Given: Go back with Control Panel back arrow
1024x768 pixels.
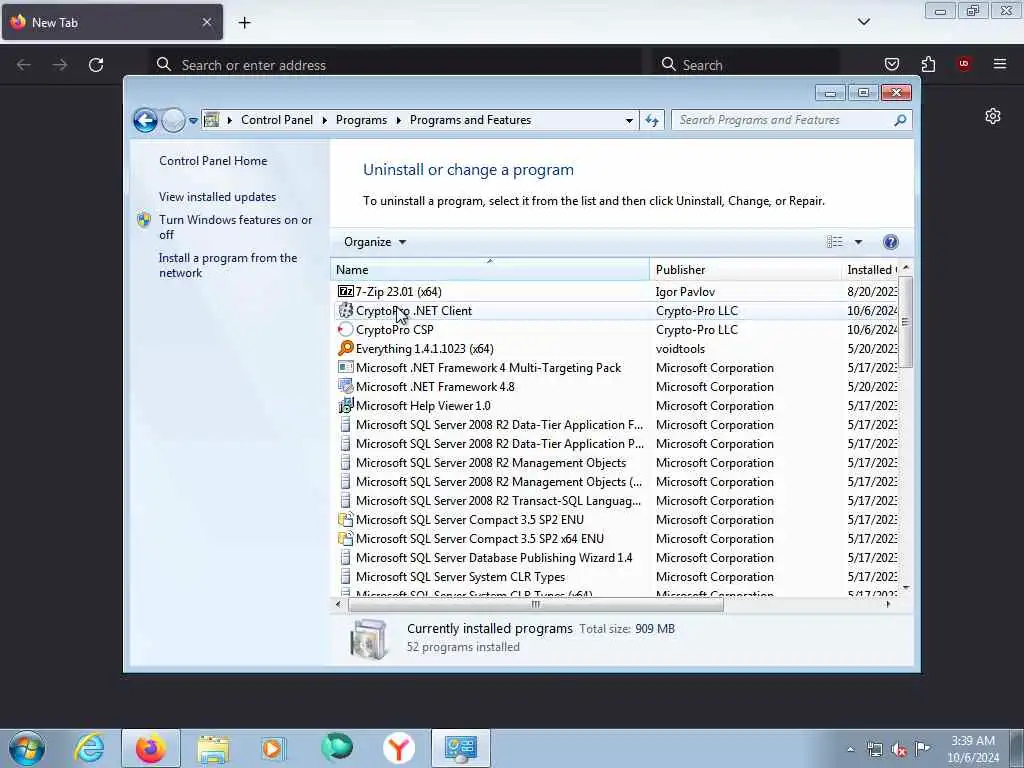Looking at the screenshot, I should coord(145,120).
